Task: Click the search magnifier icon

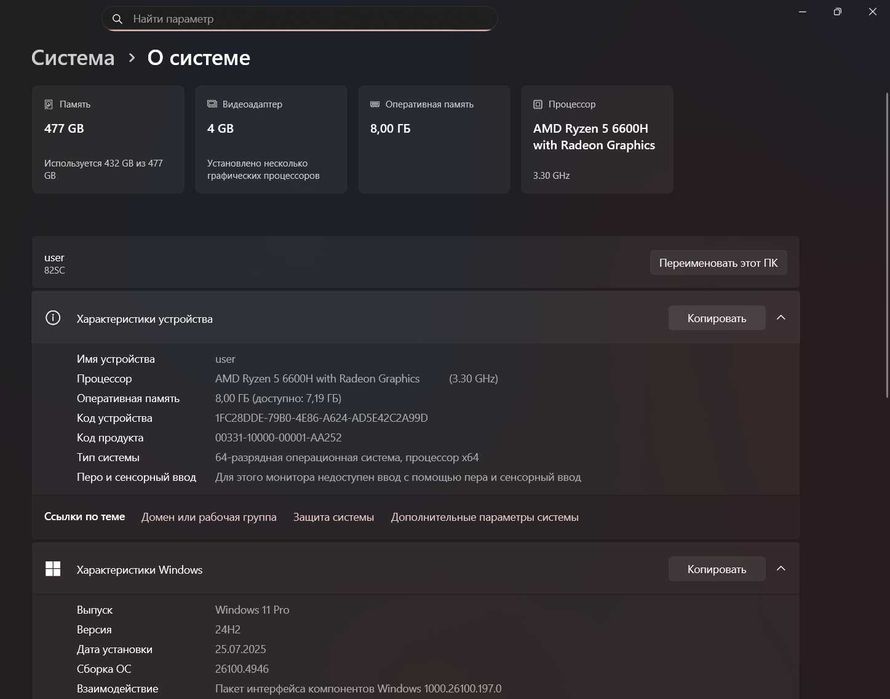Action: click(117, 19)
